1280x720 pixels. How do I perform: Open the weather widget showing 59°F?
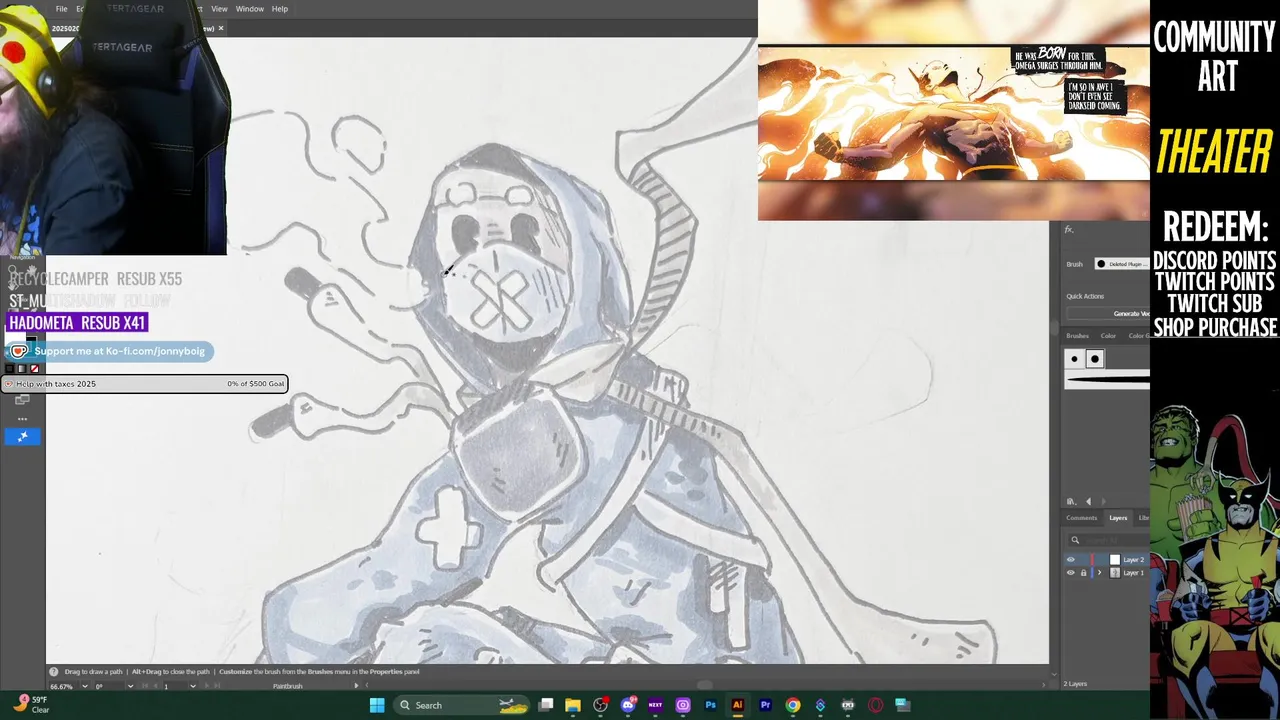pyautogui.click(x=30, y=704)
